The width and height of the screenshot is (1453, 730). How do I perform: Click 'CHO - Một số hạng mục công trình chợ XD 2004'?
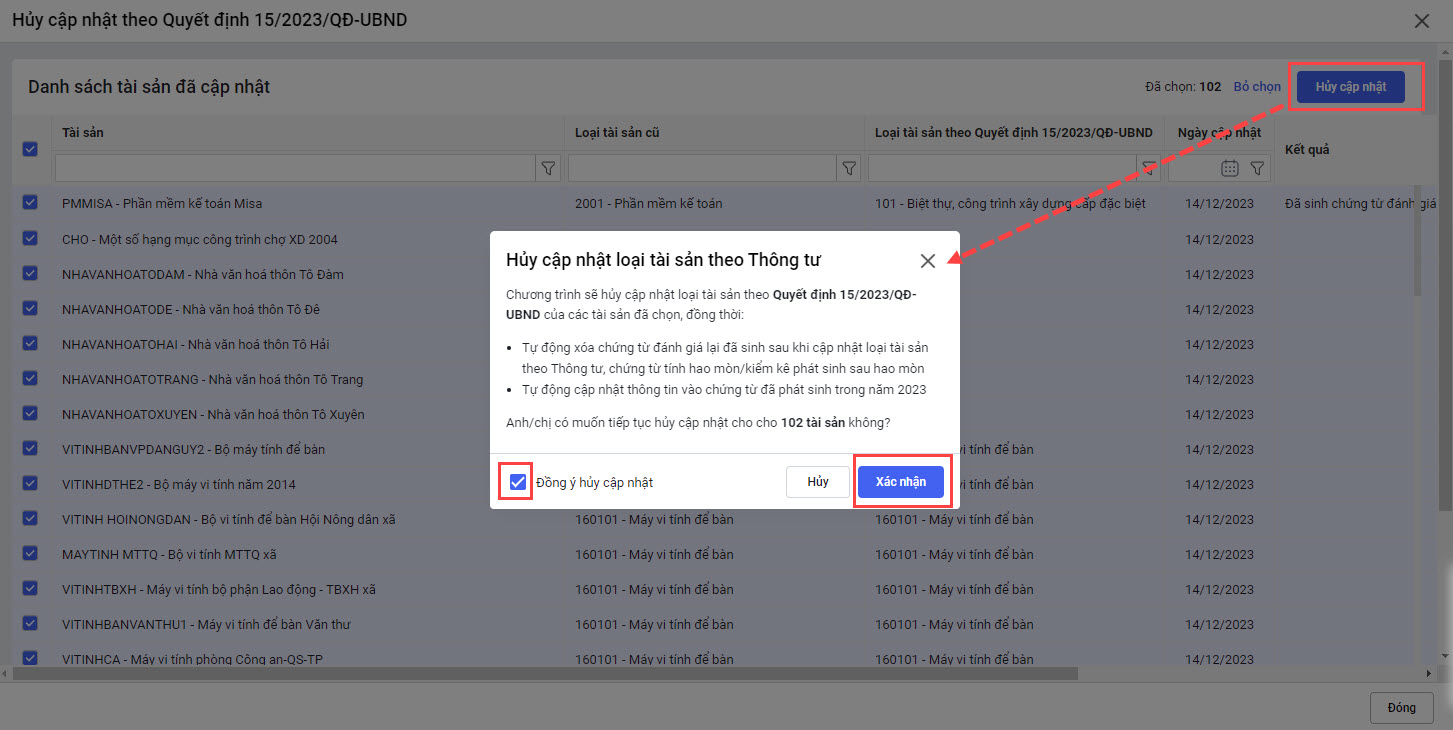point(200,239)
